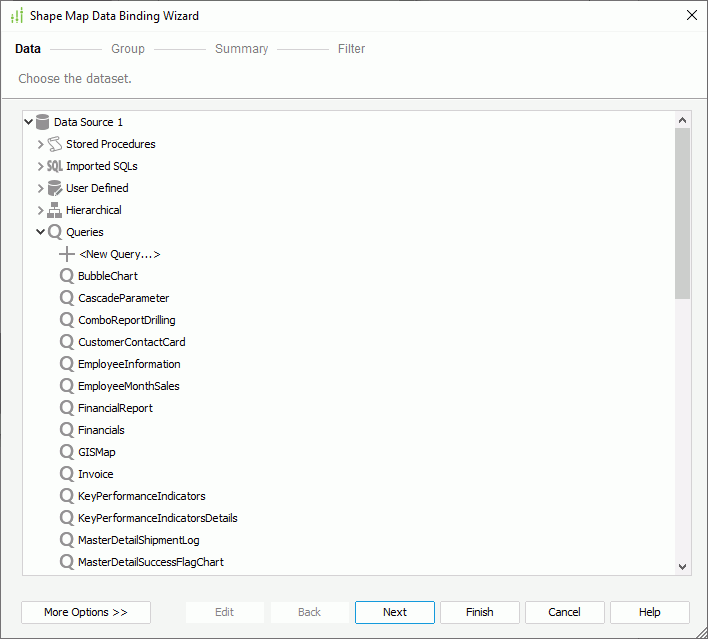
Task: Select the EmployeeMonthSales query name
Action: 129,386
